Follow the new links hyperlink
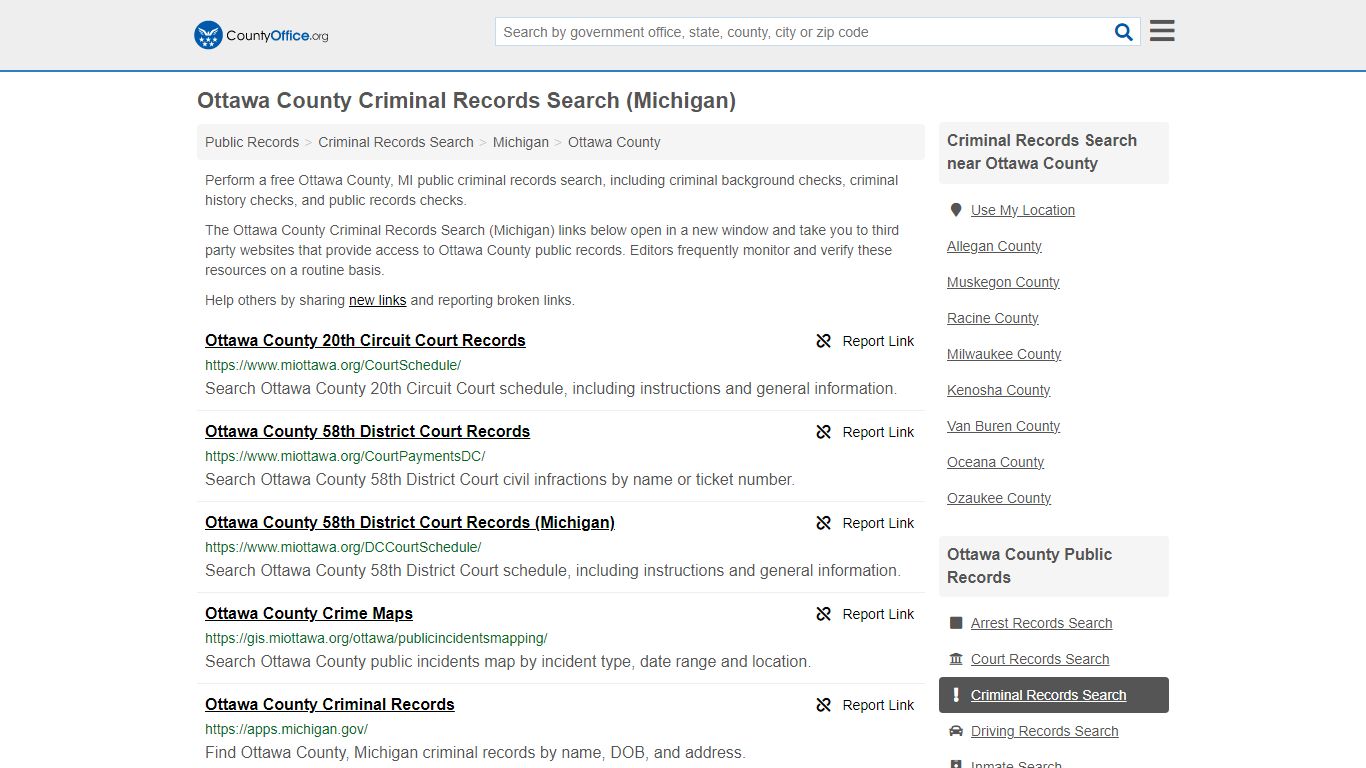 coord(378,300)
